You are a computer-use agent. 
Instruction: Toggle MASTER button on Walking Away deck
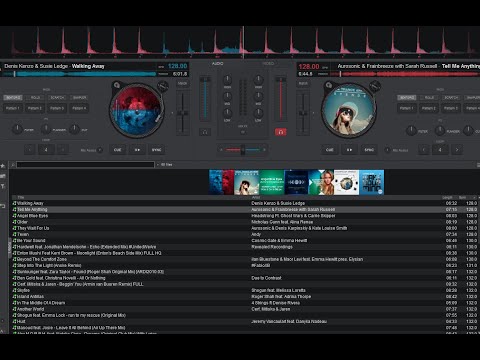(182, 83)
